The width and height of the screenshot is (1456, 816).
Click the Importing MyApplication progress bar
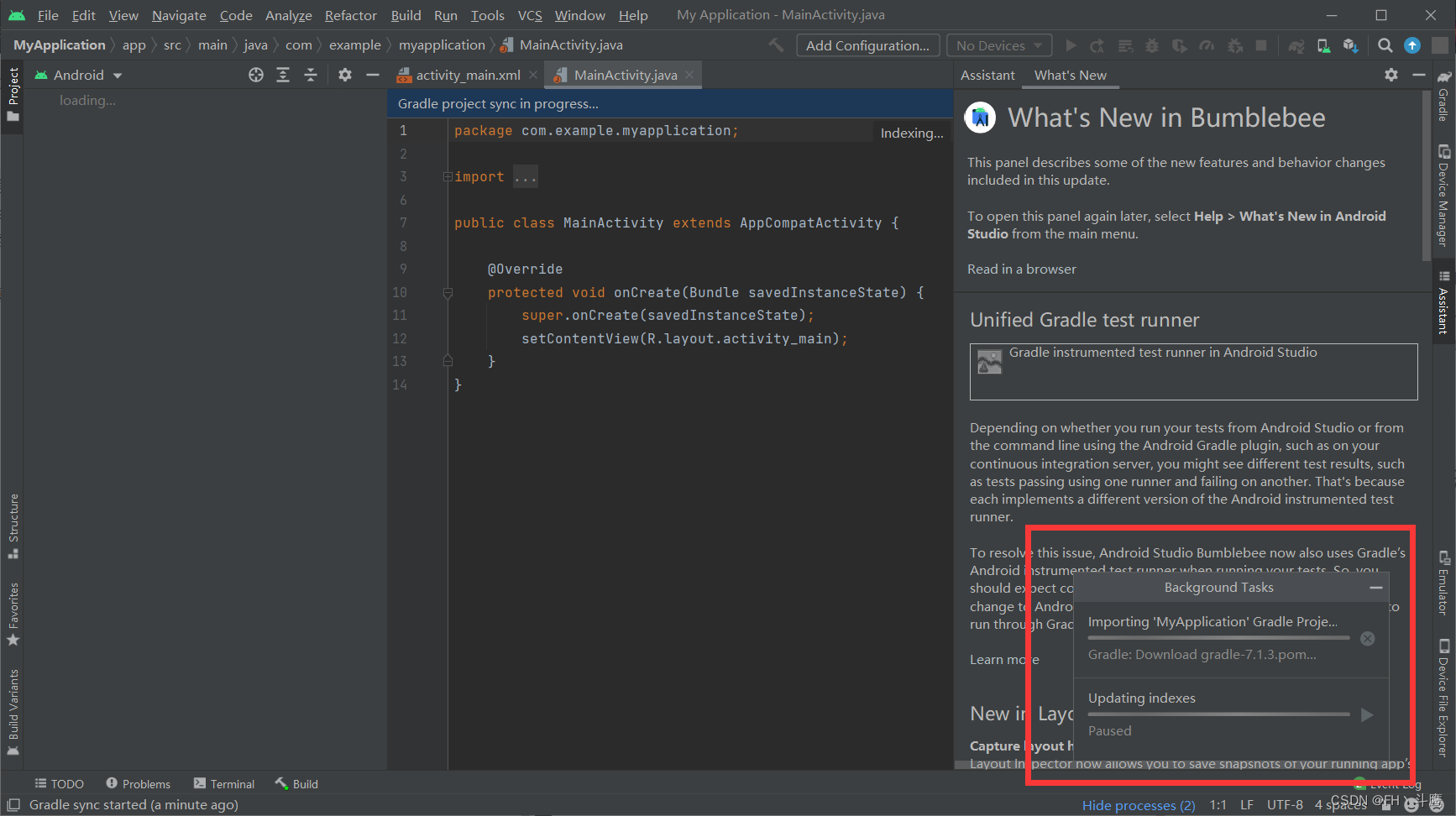point(1219,638)
